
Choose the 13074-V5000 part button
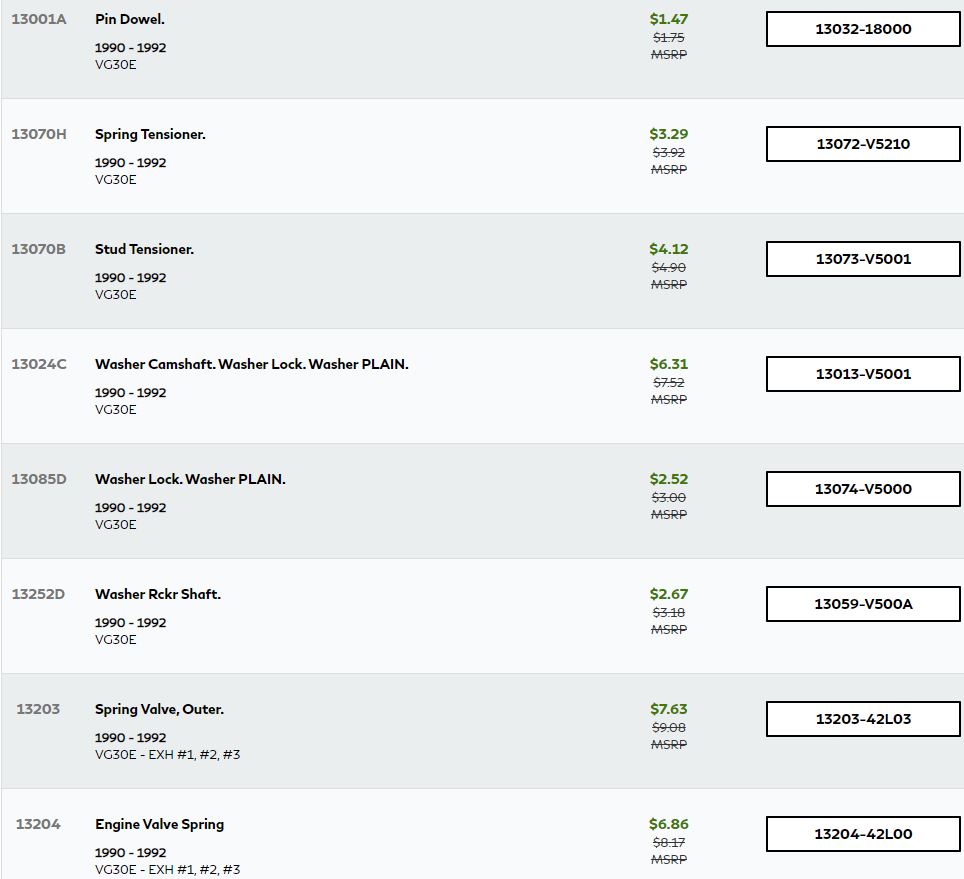click(x=863, y=489)
